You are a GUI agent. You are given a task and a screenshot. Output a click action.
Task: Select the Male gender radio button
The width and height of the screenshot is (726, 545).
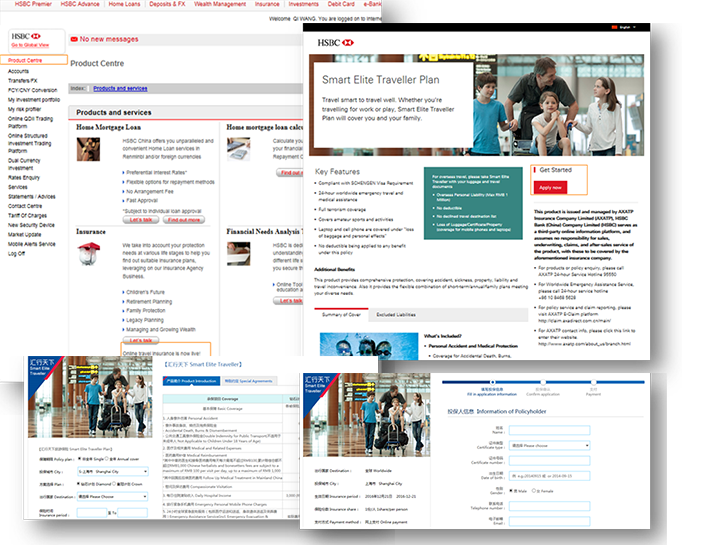click(511, 490)
